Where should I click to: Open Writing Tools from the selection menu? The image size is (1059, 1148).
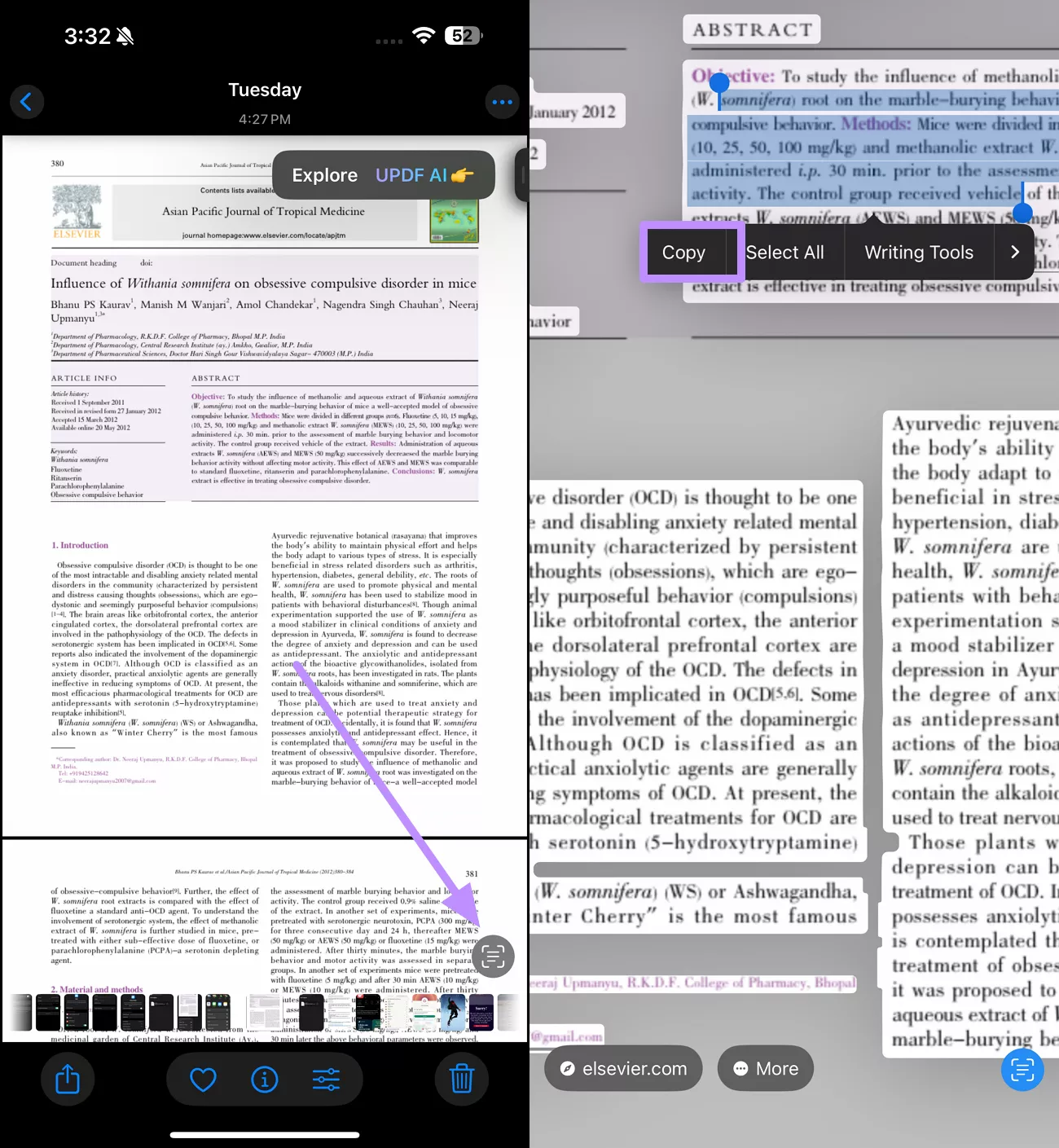pyautogui.click(x=918, y=252)
